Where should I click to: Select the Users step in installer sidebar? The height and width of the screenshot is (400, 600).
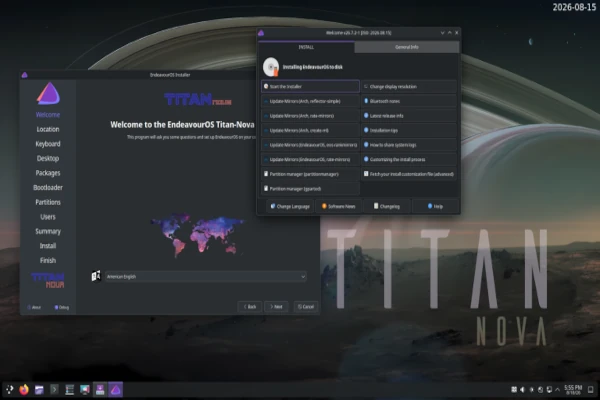pyautogui.click(x=48, y=217)
